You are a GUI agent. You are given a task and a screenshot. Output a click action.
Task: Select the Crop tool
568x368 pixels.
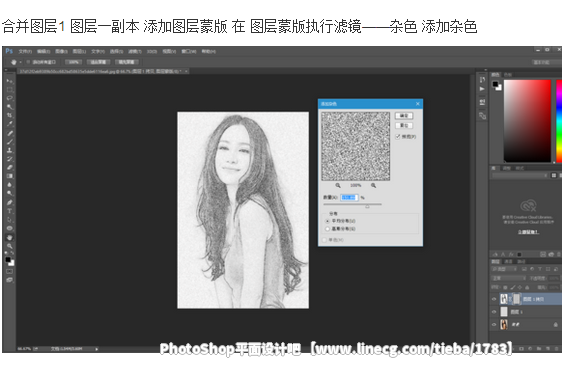point(9,115)
